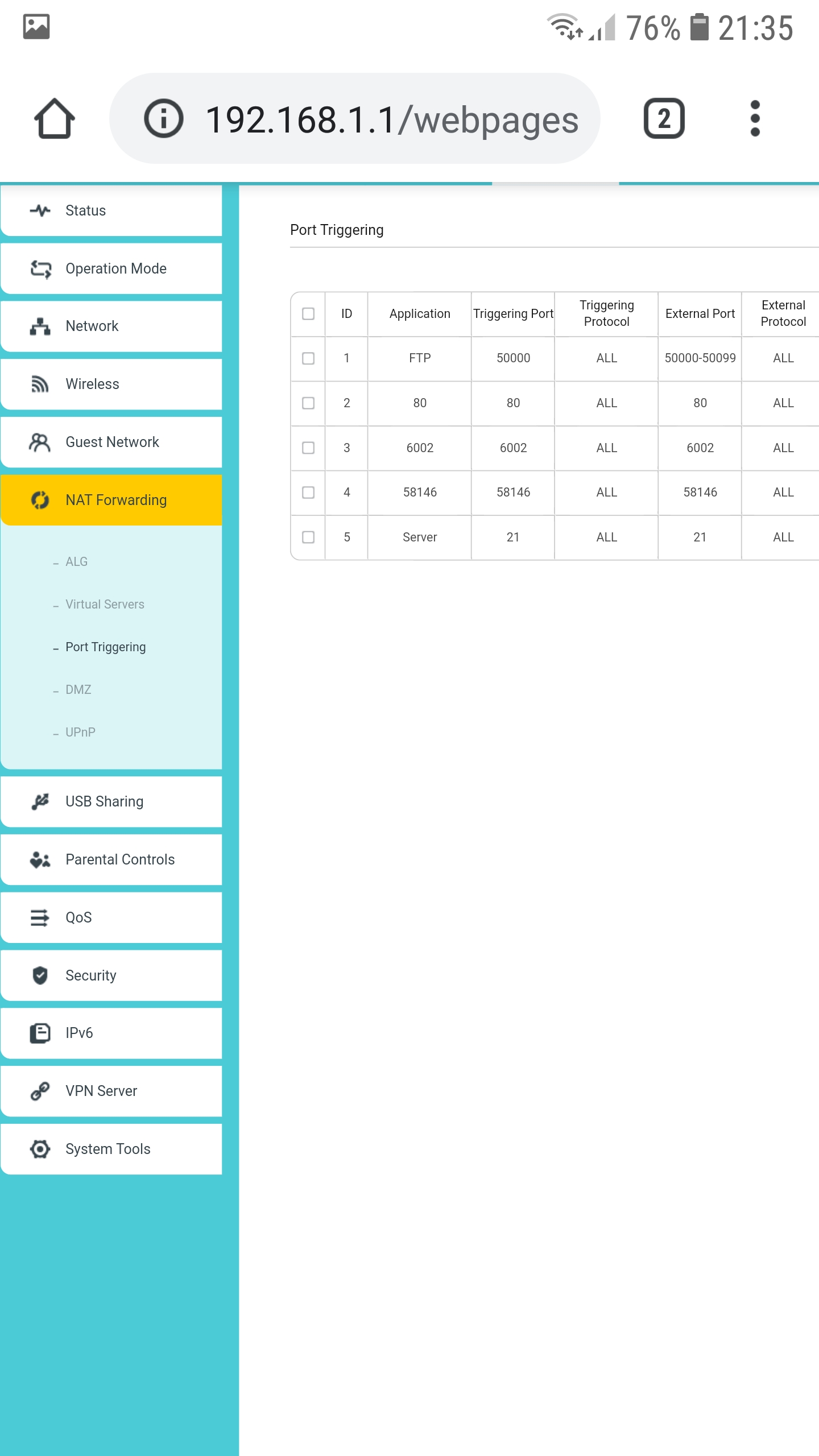This screenshot has width=819, height=1456.
Task: Click the QoS lines icon
Action: pyautogui.click(x=40, y=917)
